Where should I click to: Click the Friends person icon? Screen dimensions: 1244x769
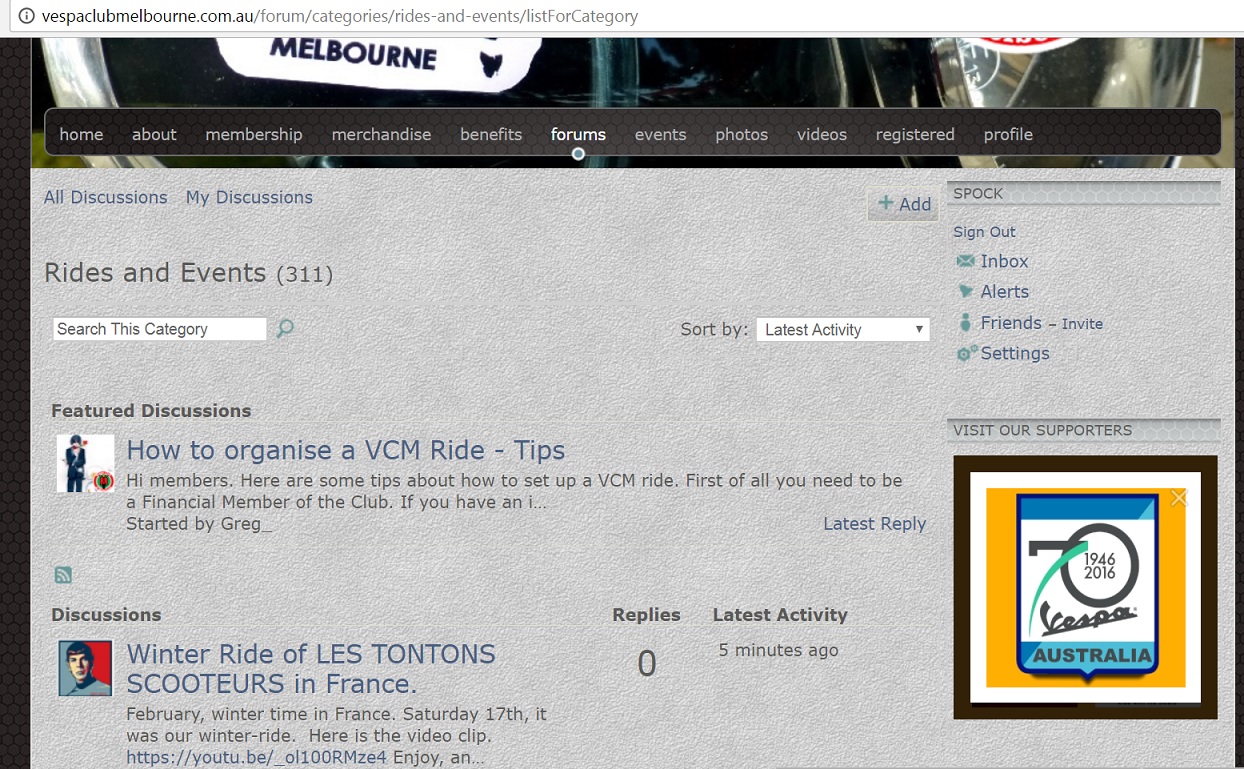coord(965,323)
